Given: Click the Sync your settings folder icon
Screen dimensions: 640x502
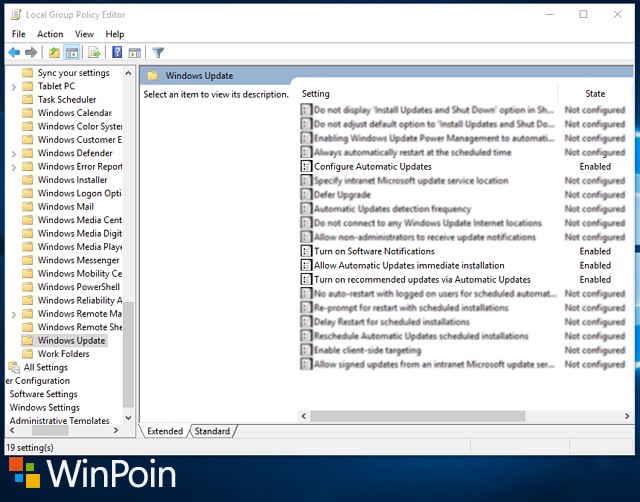Looking at the screenshot, I should (27, 73).
